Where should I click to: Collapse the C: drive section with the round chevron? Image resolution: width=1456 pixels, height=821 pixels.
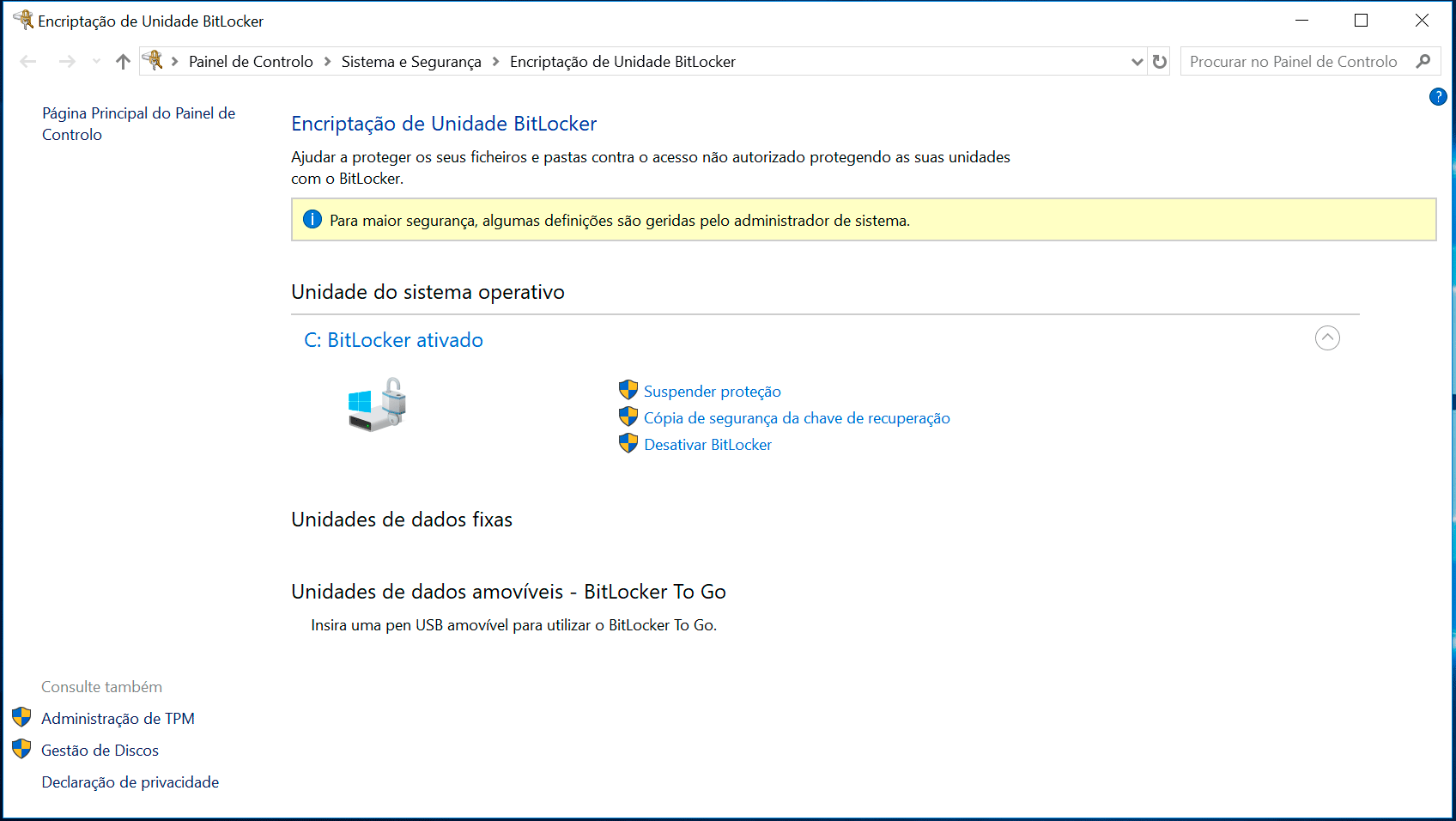[x=1327, y=338]
